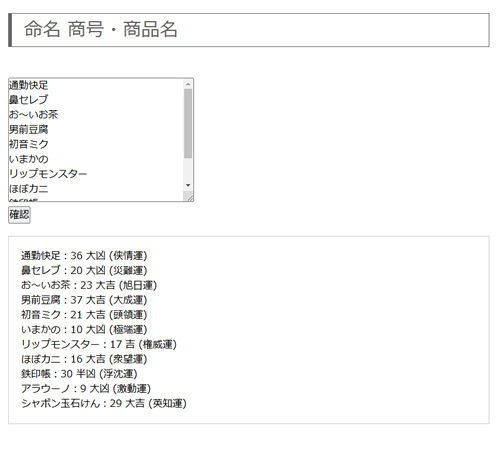The width and height of the screenshot is (500, 452).
Task: Click the textarea scrollbar thumb
Action: tap(188, 124)
